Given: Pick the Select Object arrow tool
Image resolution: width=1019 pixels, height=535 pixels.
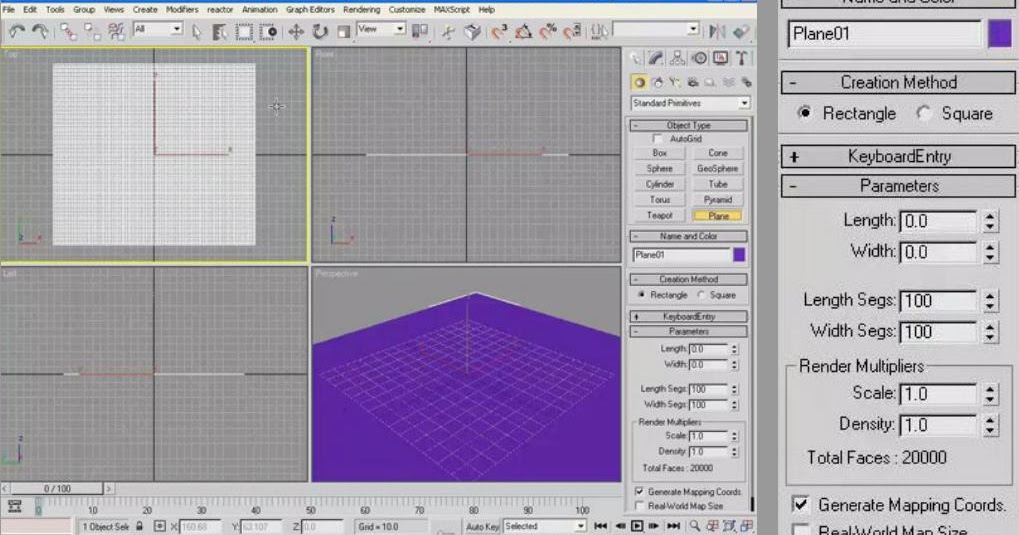Looking at the screenshot, I should tap(197, 31).
